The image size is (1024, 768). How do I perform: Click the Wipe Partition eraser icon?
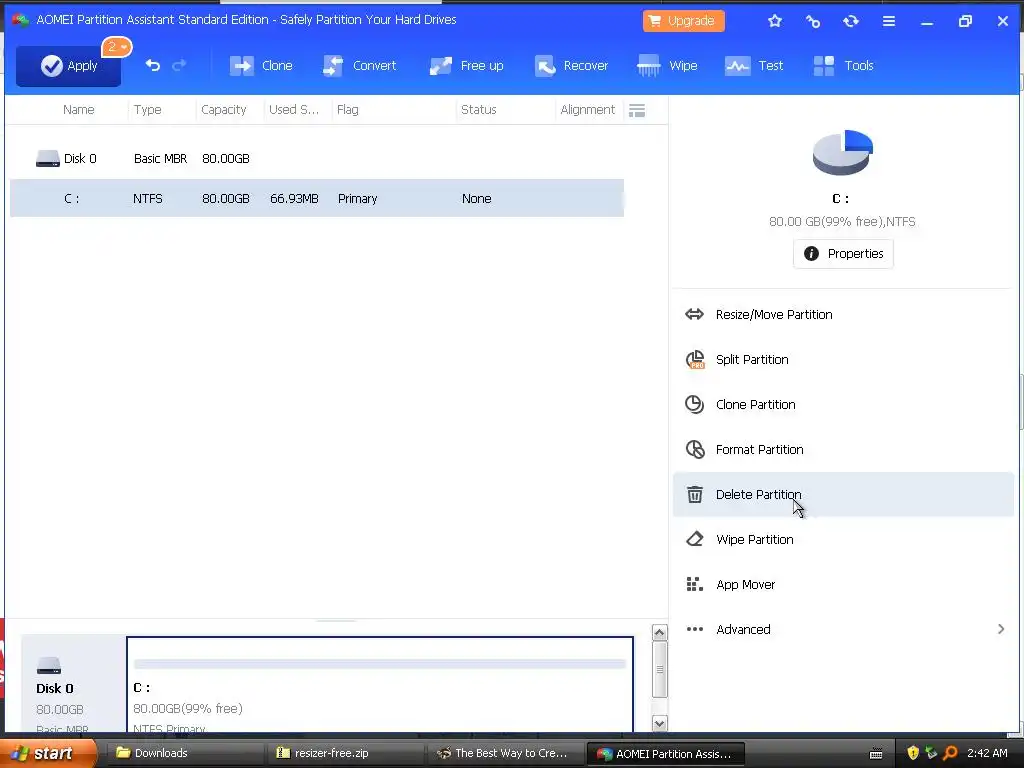[695, 539]
